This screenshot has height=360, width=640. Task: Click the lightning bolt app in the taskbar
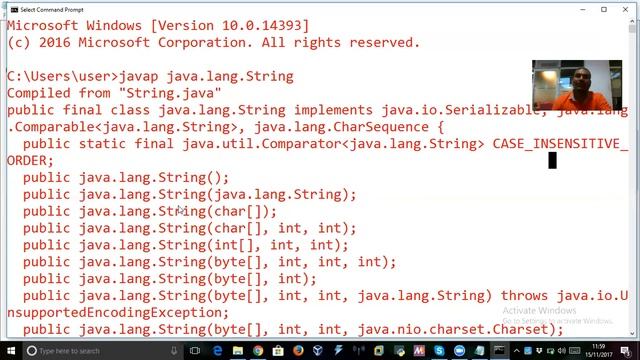point(338,351)
